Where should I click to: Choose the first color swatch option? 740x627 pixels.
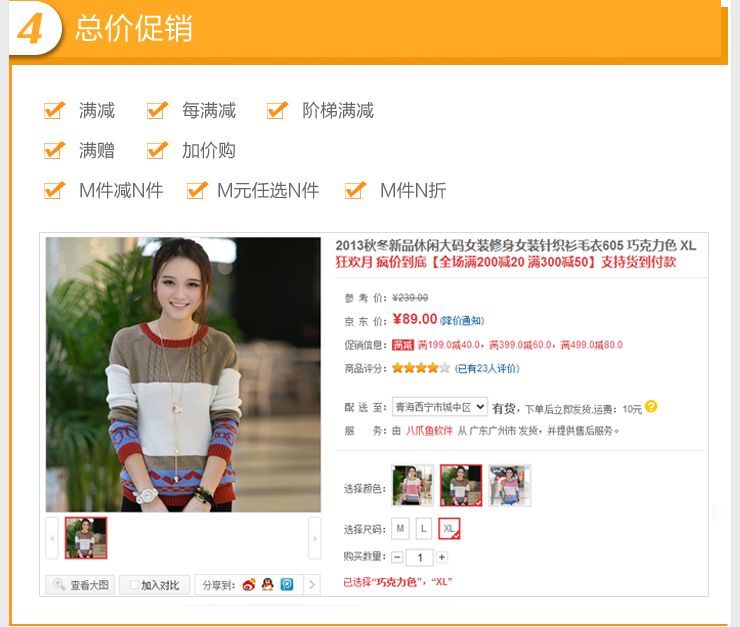pyautogui.click(x=412, y=485)
